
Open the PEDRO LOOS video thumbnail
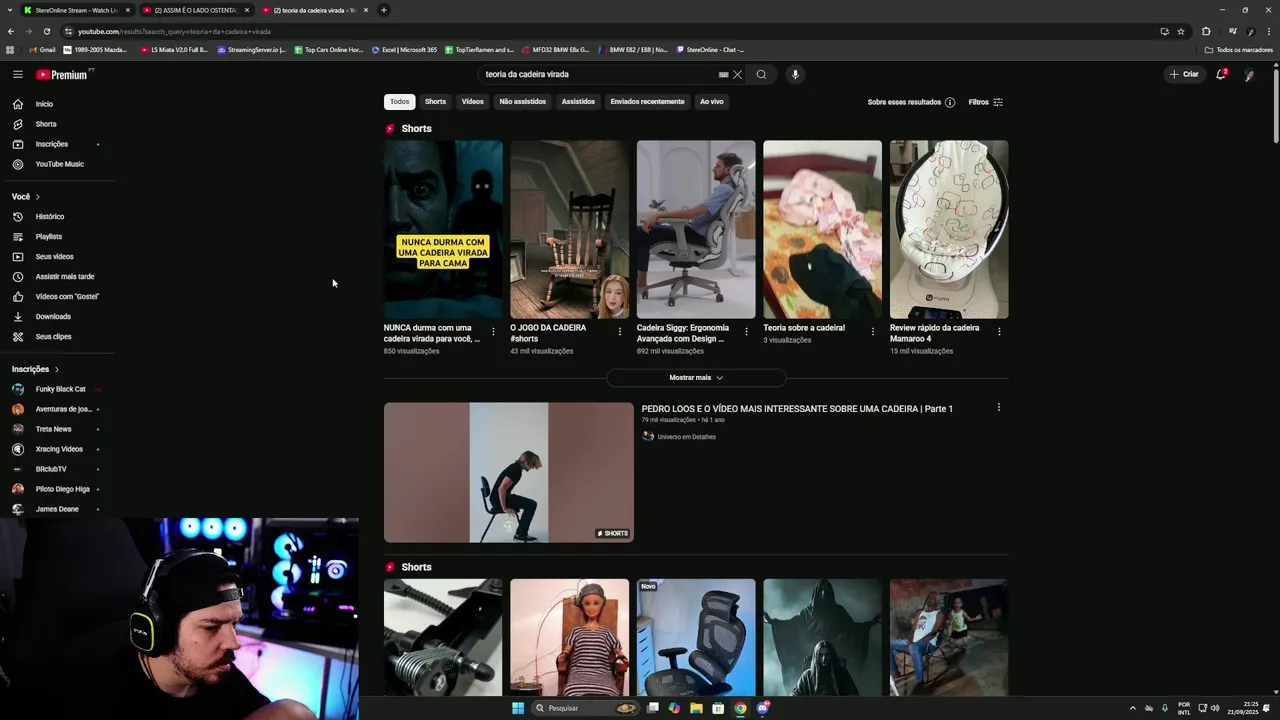pyautogui.click(x=509, y=473)
